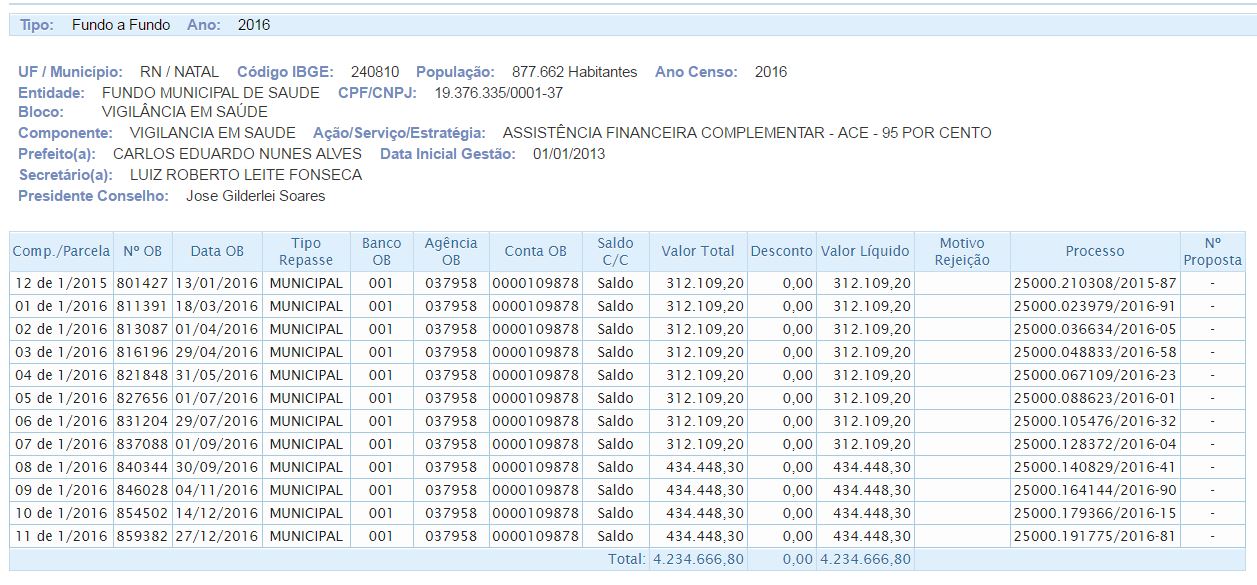Click the Nº OB column header

[x=144, y=251]
